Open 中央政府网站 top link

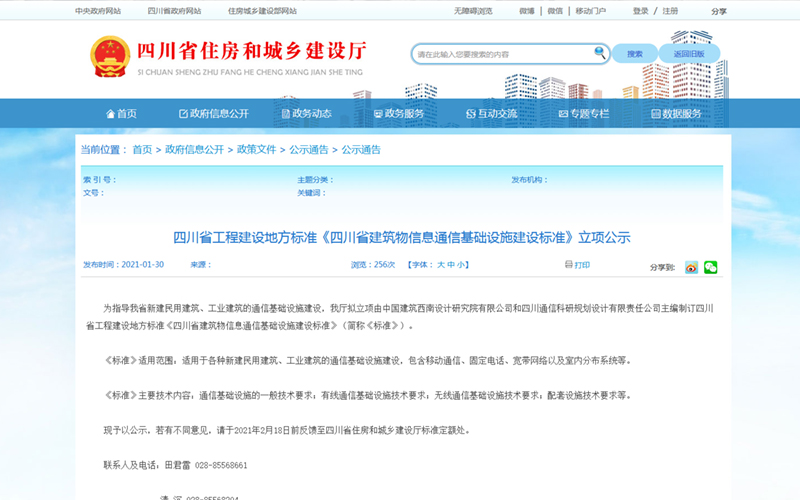[98, 11]
